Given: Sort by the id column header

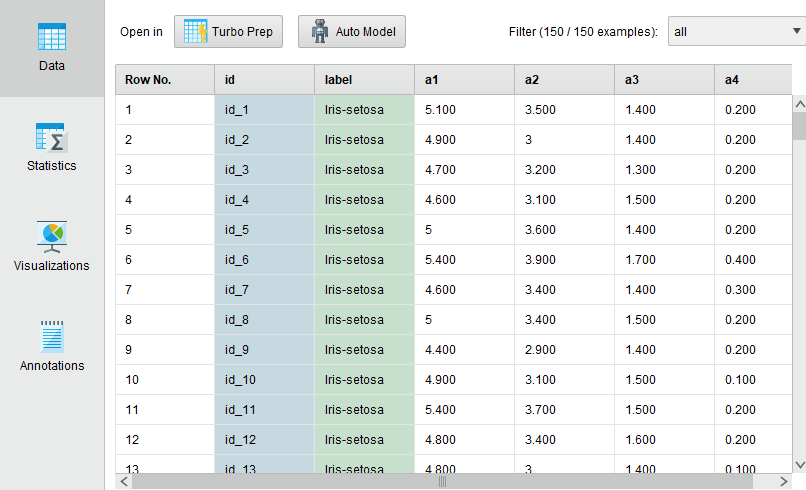Looking at the screenshot, I should click(264, 80).
